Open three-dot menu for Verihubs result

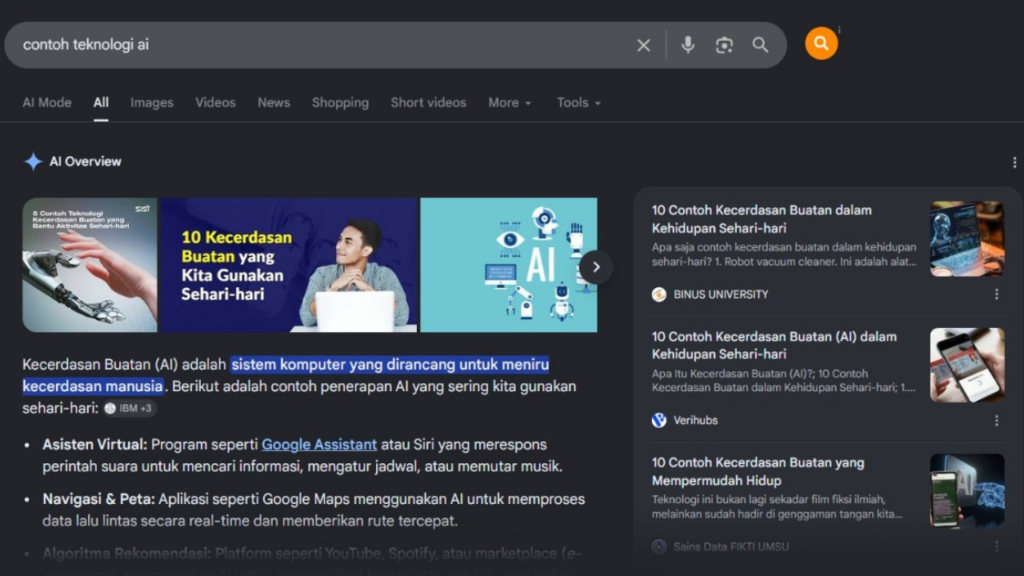pos(996,421)
